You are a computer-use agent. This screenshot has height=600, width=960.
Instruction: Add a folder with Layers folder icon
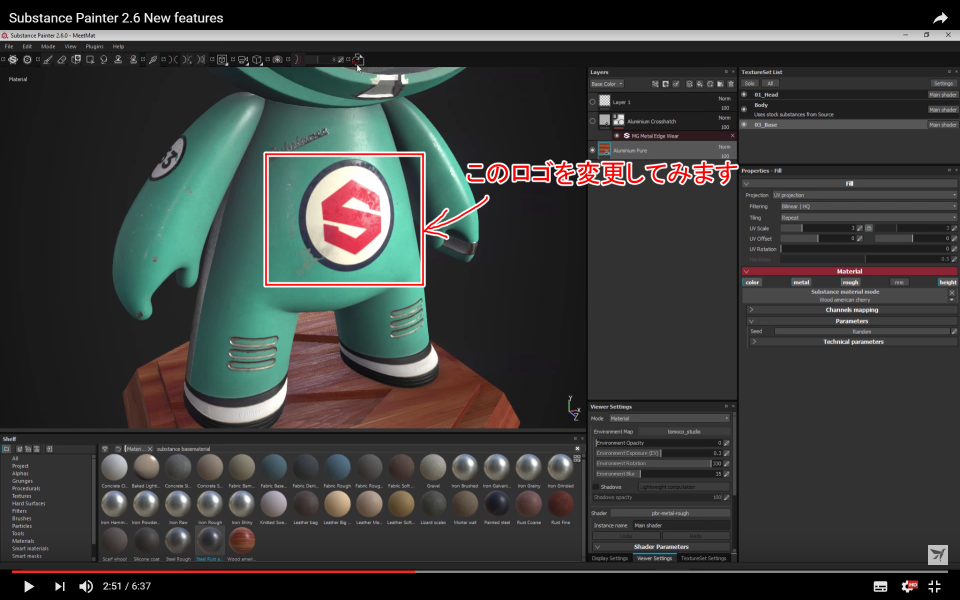(721, 84)
